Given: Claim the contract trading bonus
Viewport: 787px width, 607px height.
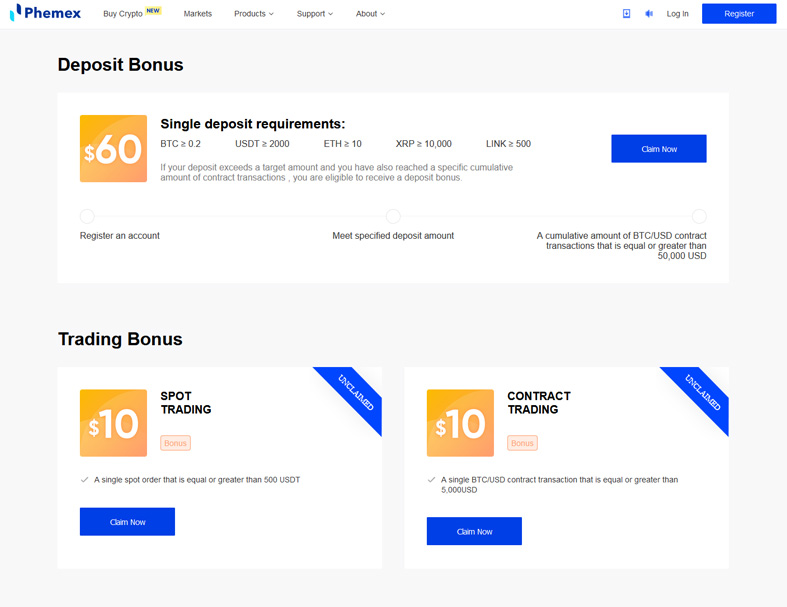Looking at the screenshot, I should click(474, 531).
